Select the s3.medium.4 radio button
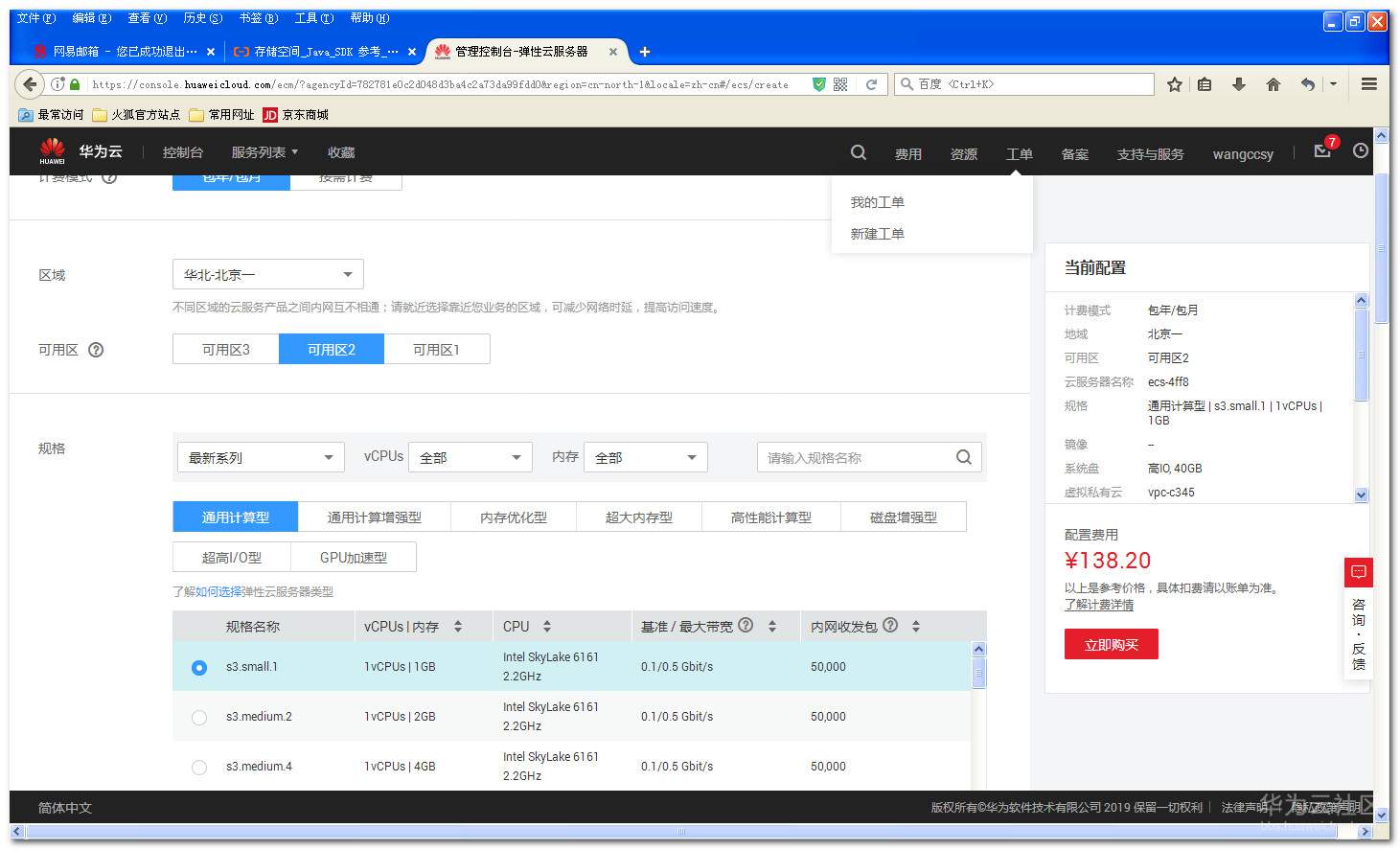The image size is (1400, 850). [199, 767]
